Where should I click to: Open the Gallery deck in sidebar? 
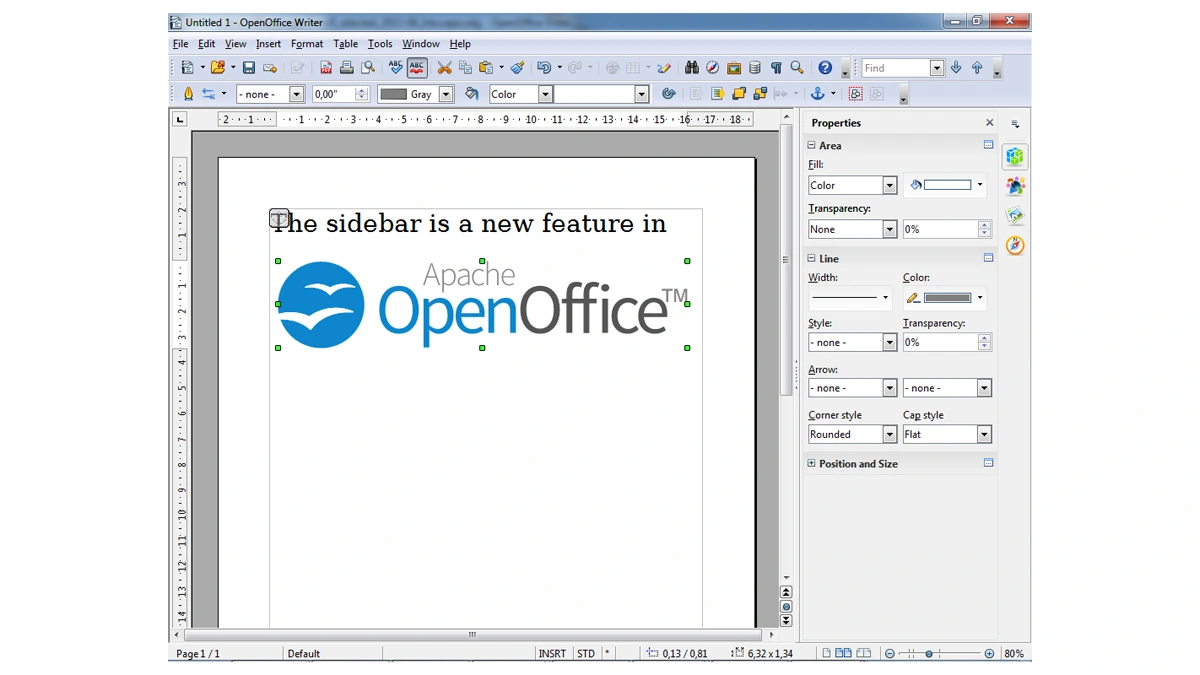(1015, 216)
